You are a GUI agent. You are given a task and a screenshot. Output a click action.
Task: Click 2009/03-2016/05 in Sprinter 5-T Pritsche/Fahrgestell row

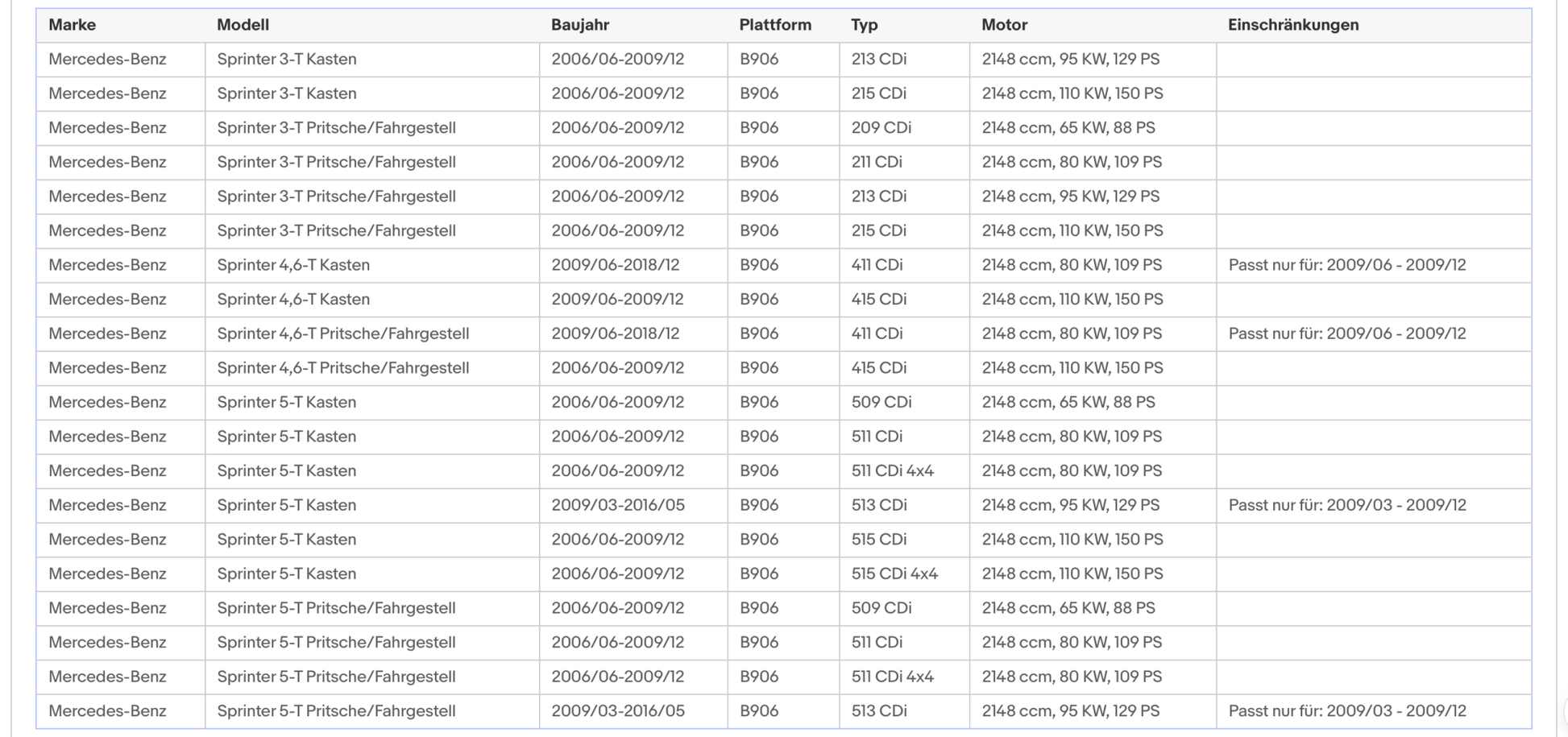pyautogui.click(x=617, y=711)
